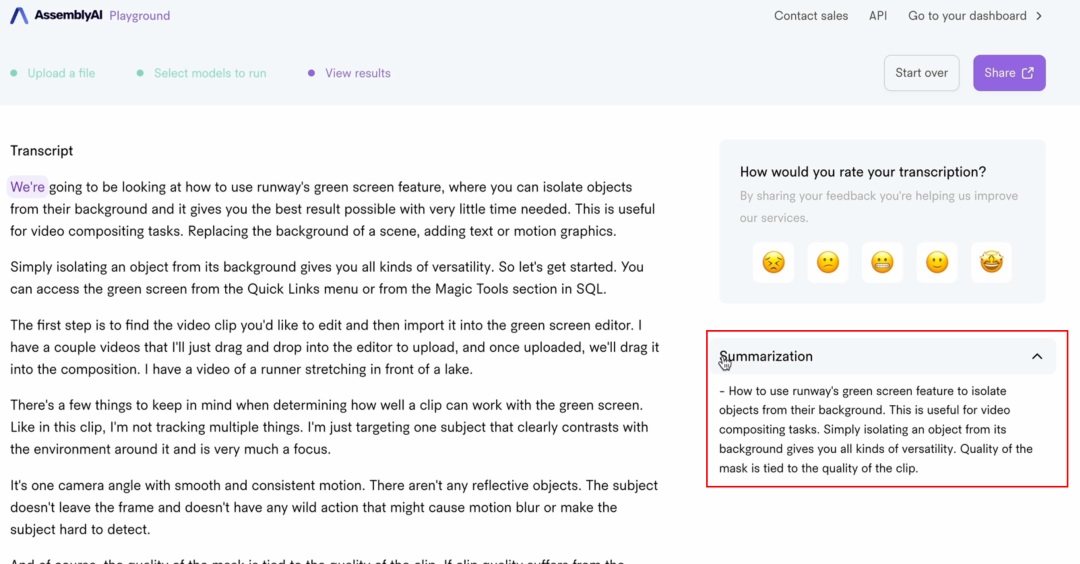
Task: Rate transcription with the slightly smiling emoji
Action: click(x=937, y=262)
